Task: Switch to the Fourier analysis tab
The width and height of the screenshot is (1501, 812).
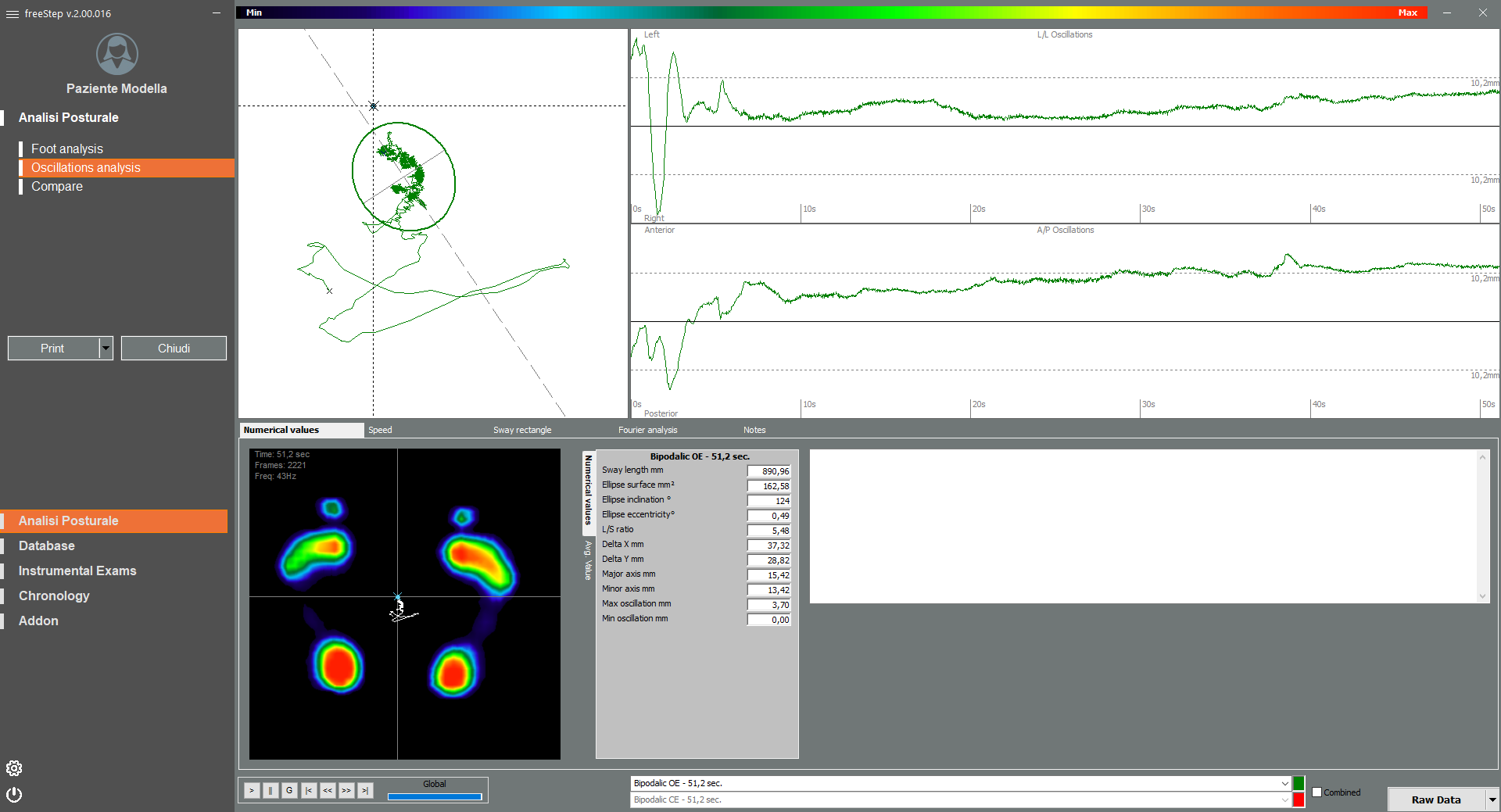Action: pyautogui.click(x=647, y=430)
